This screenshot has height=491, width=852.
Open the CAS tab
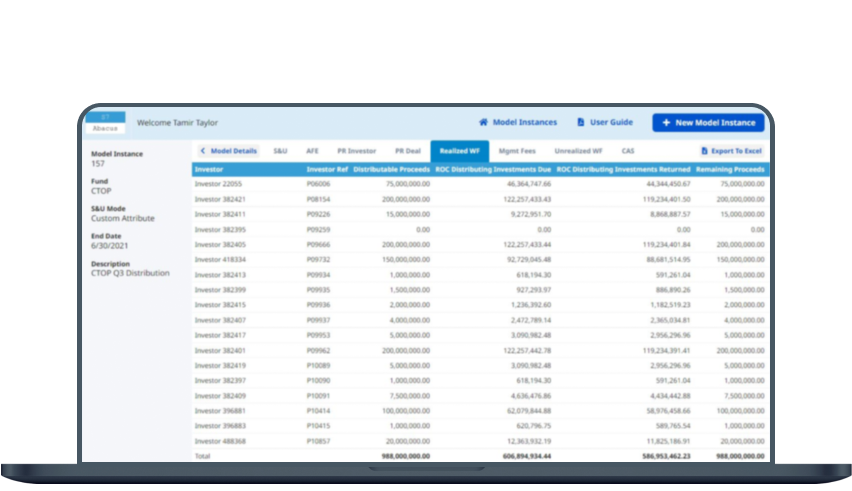[x=628, y=151]
